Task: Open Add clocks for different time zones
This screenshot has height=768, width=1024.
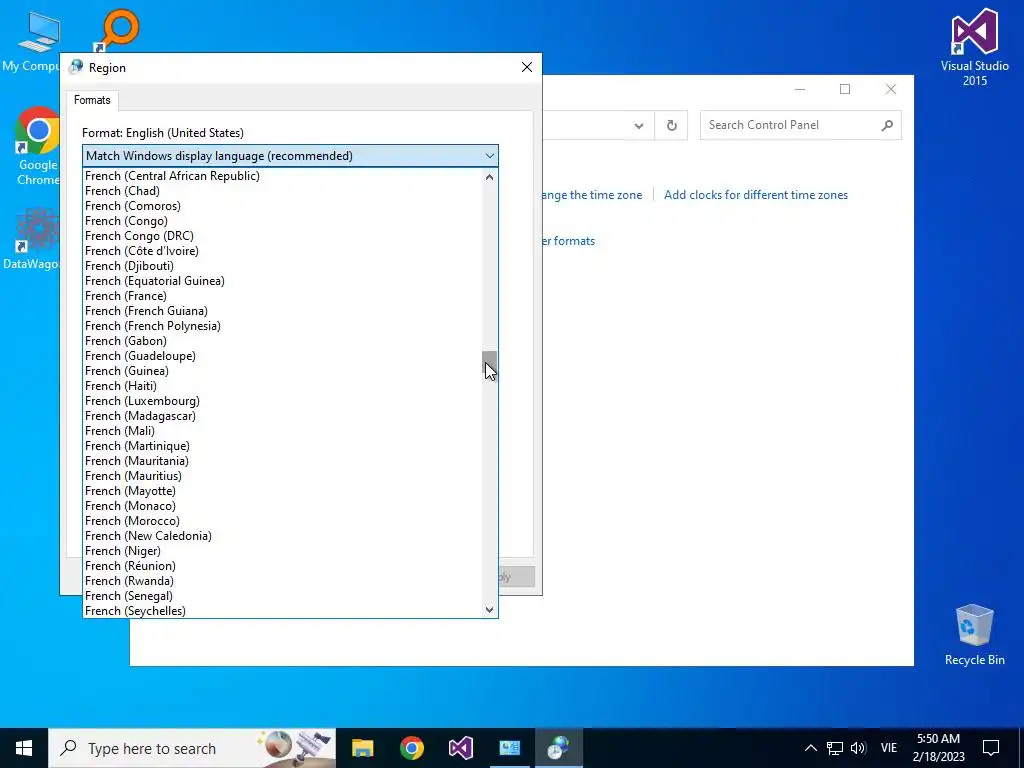Action: point(756,195)
